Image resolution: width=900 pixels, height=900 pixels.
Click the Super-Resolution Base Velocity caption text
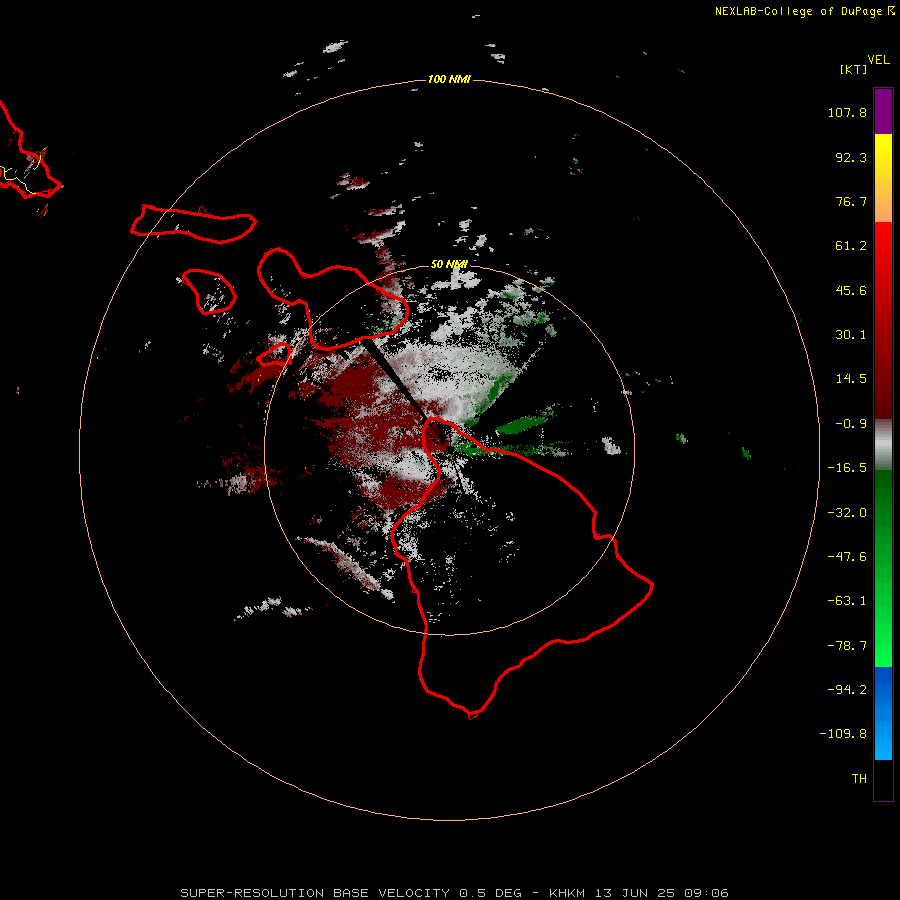click(455, 893)
